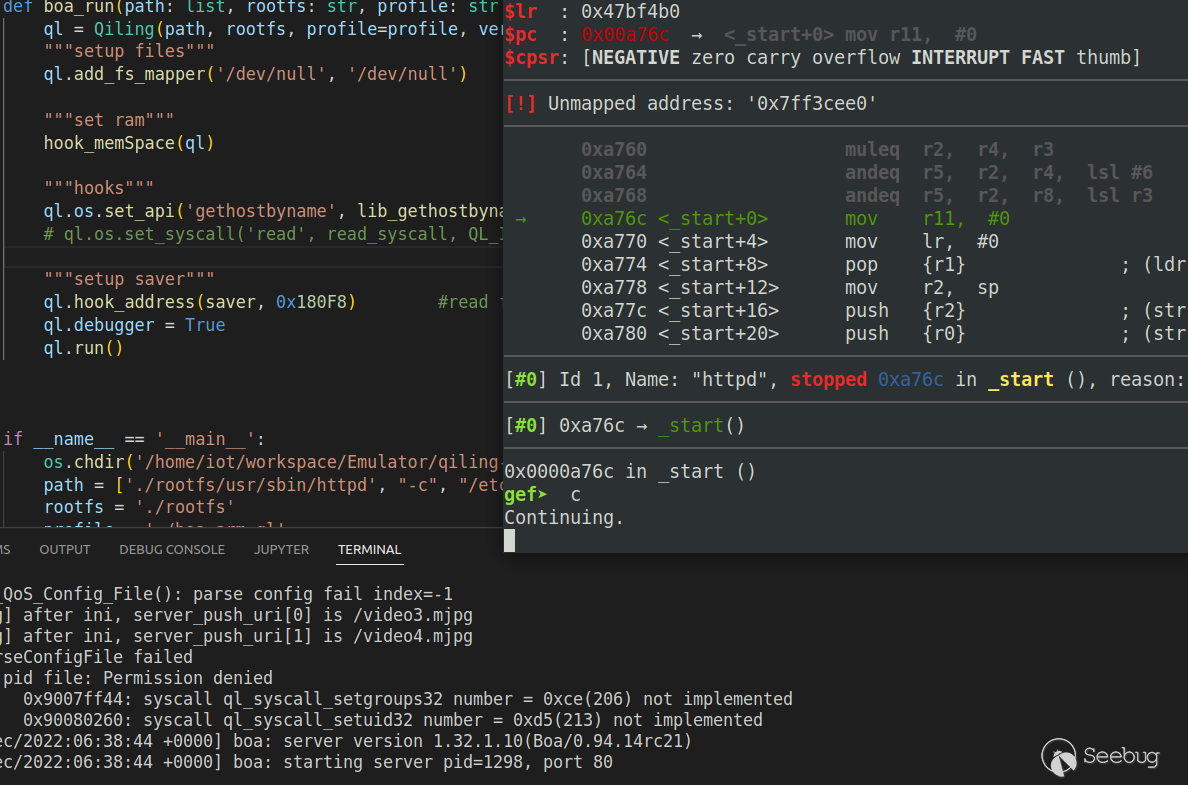Select the 0x180F8 address in hook_address
This screenshot has width=1188, height=785.
click(x=315, y=302)
